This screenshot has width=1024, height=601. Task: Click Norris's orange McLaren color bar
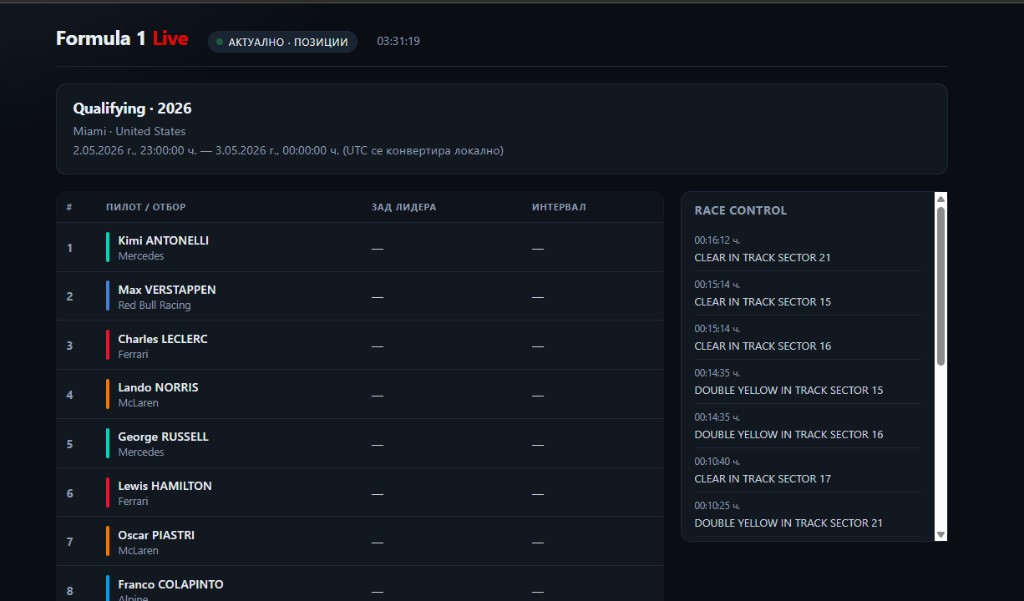click(x=108, y=395)
